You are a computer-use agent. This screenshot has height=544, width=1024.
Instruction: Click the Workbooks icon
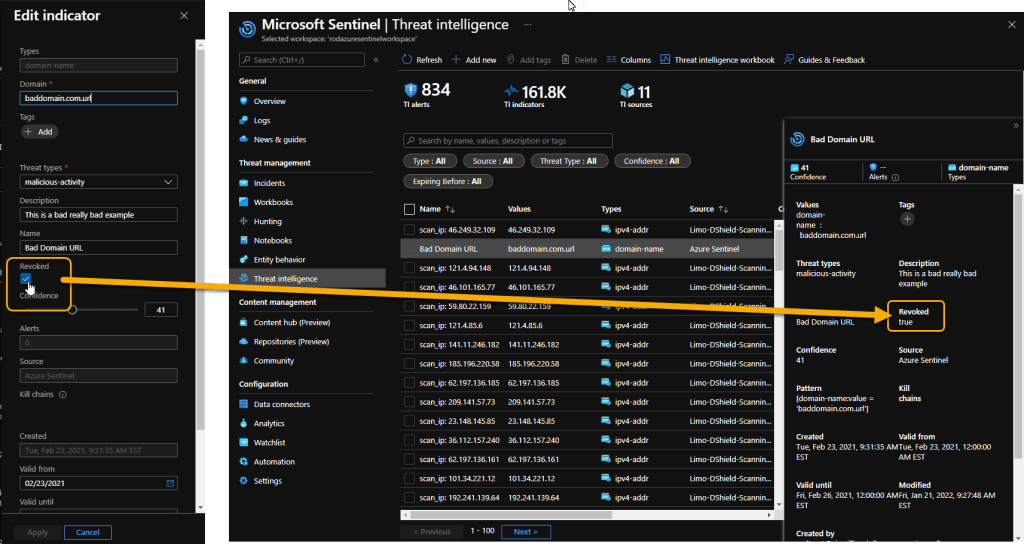244,202
